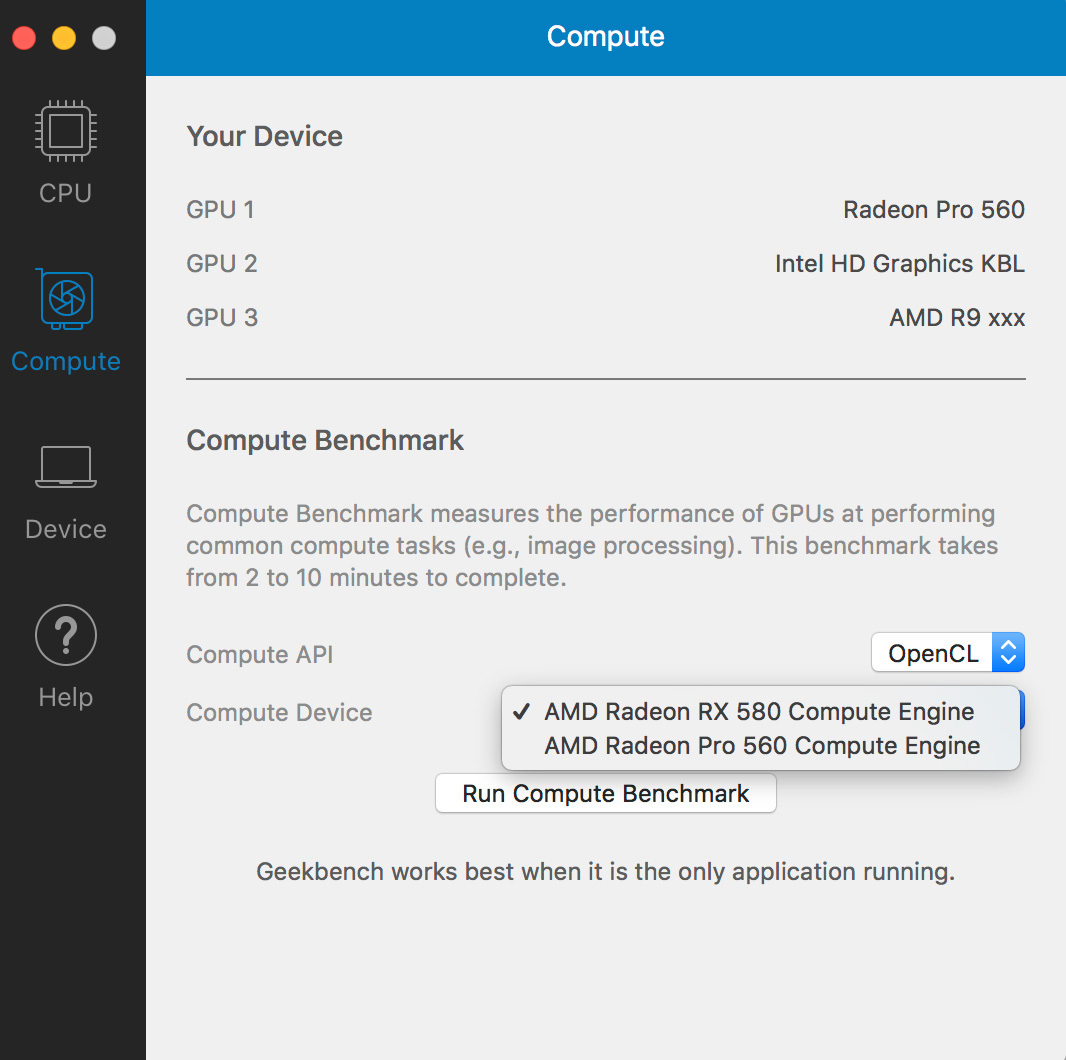Viewport: 1066px width, 1060px height.
Task: Click the Compute sidebar label
Action: [x=65, y=361]
